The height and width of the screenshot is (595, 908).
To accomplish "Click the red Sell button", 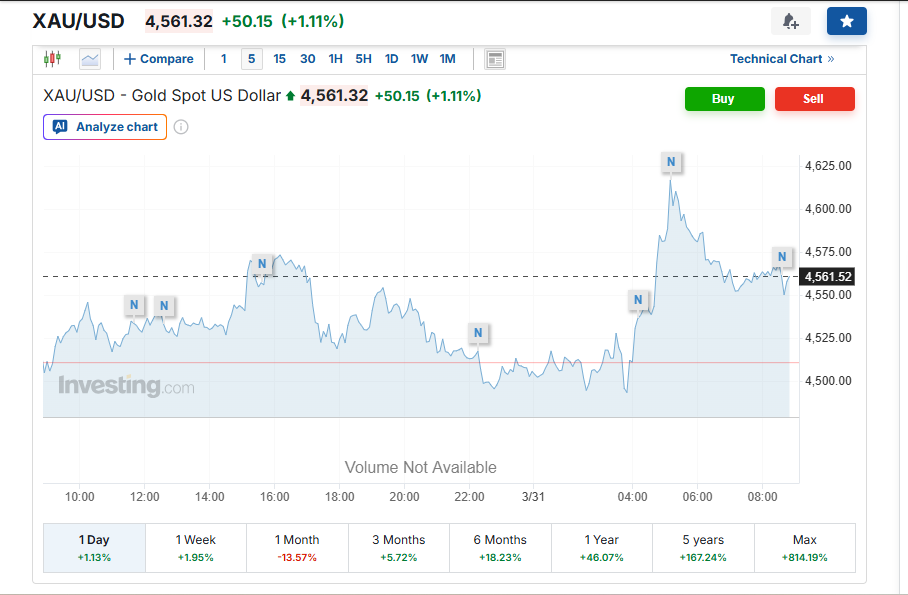I will 814,99.
